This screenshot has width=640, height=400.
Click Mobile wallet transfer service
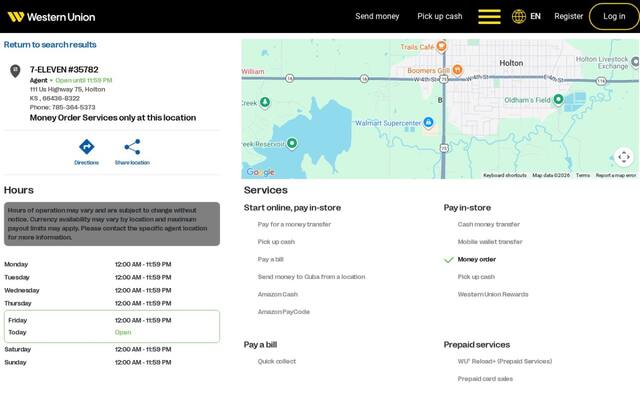coord(490,242)
